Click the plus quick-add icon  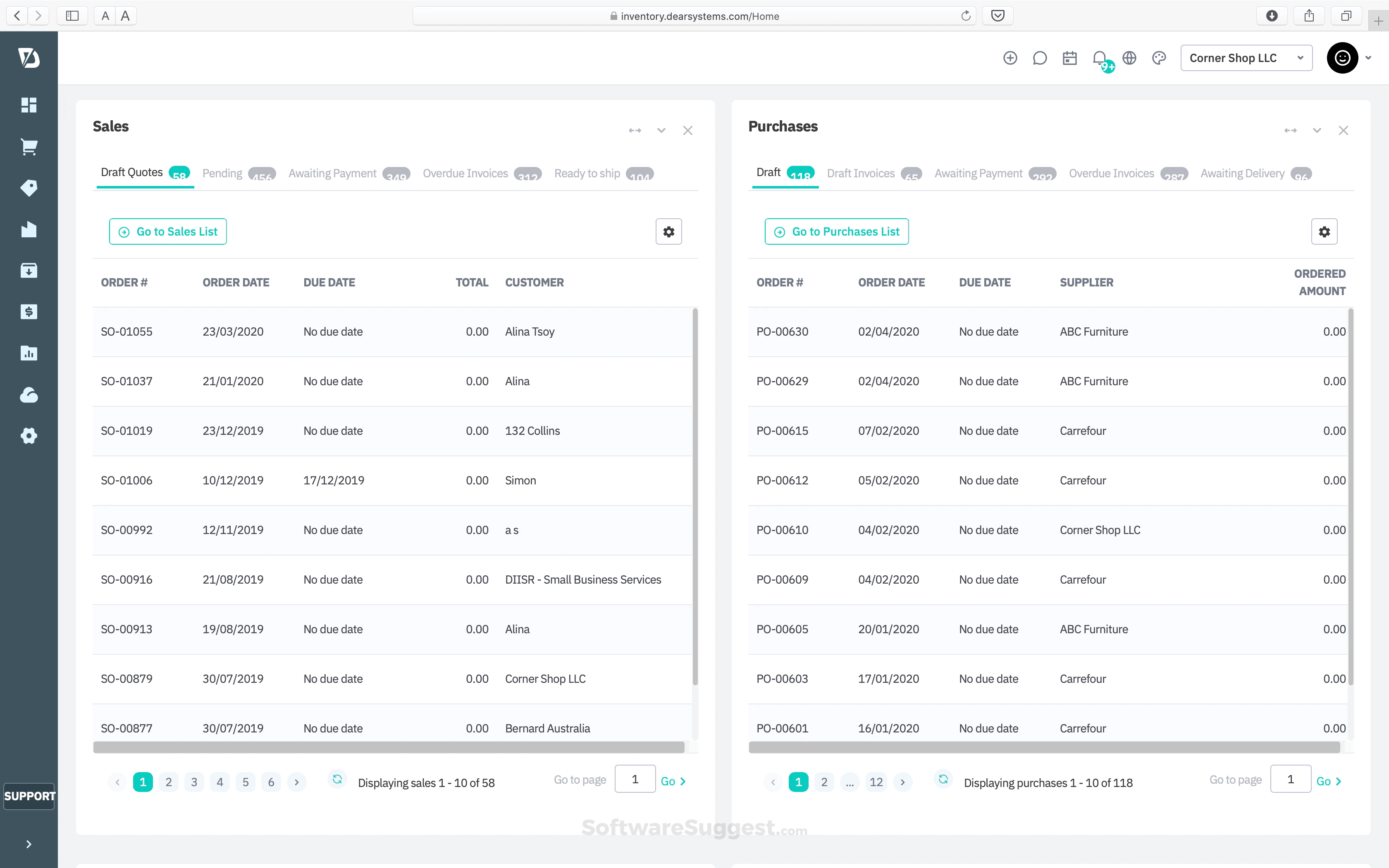[x=1010, y=58]
